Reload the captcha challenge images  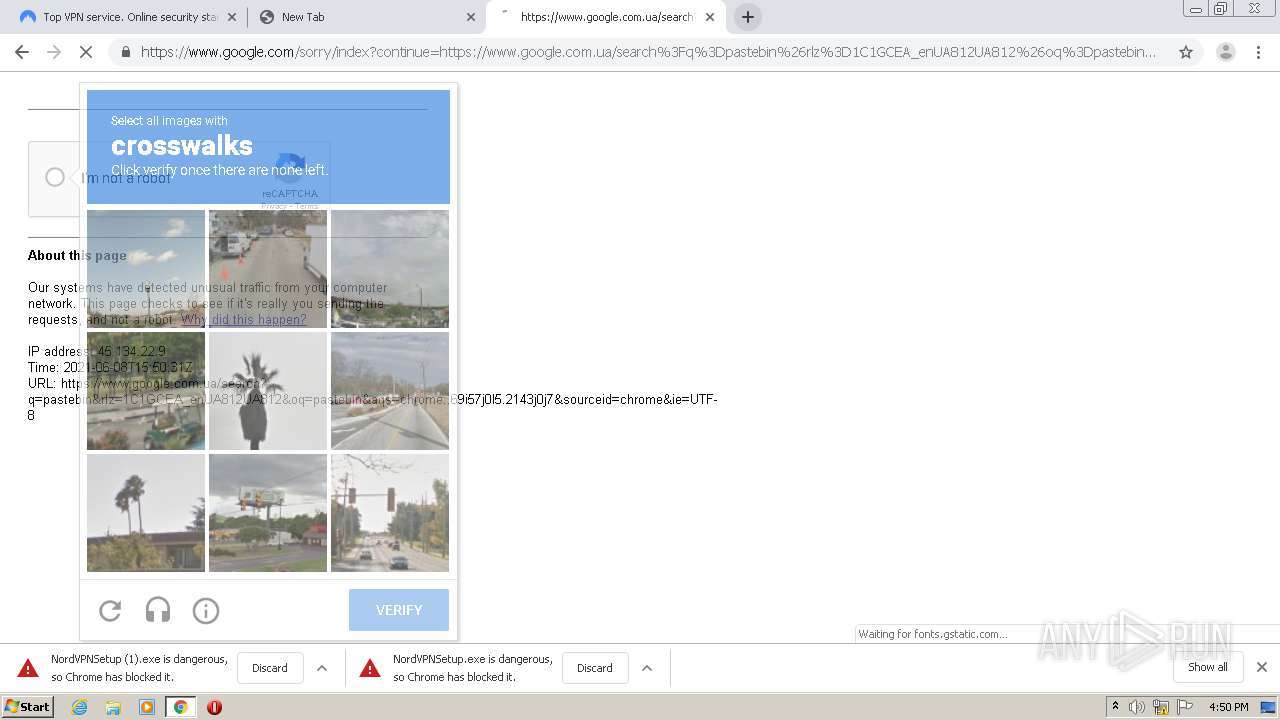(110, 610)
